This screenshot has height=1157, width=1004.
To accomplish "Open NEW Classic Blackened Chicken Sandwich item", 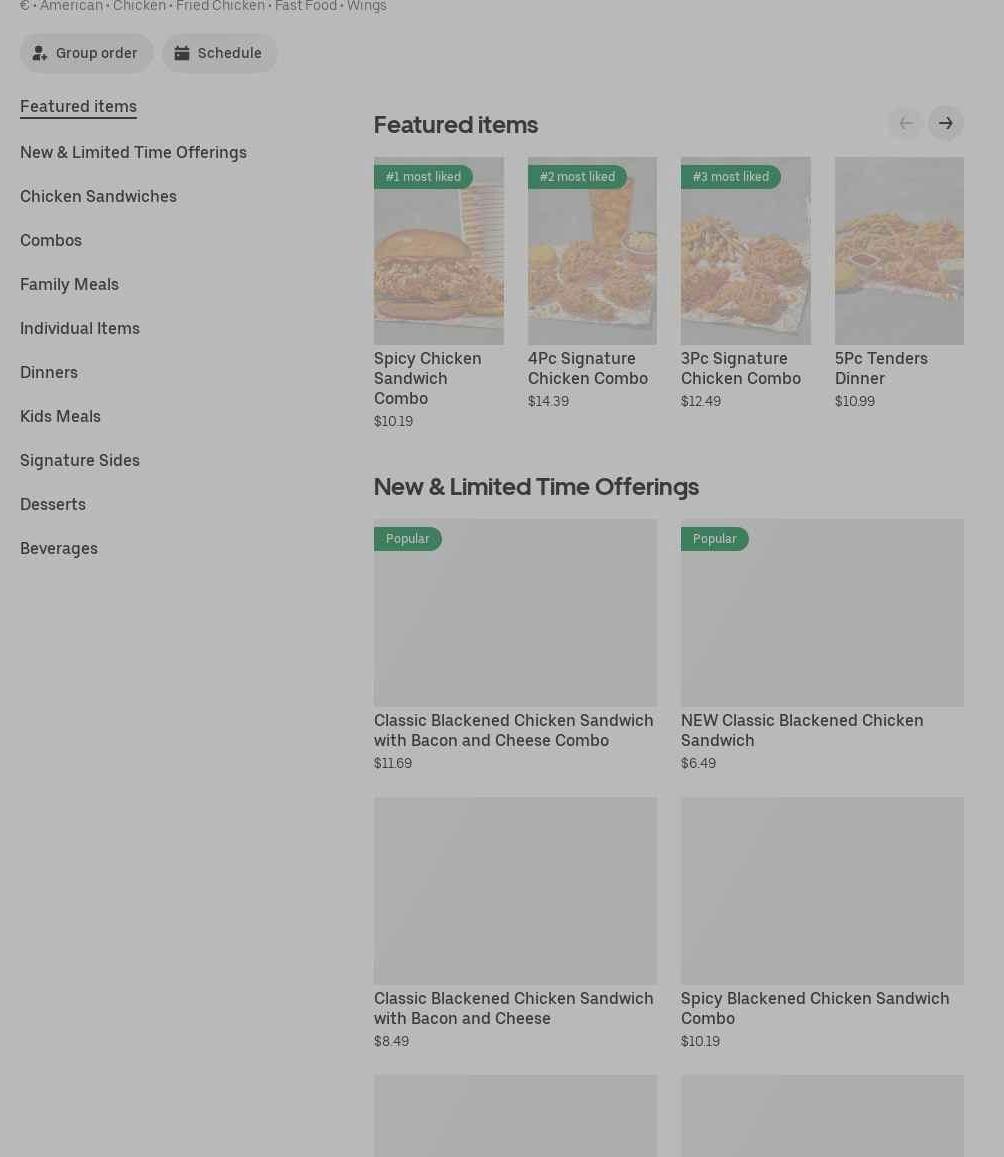I will click(x=821, y=613).
